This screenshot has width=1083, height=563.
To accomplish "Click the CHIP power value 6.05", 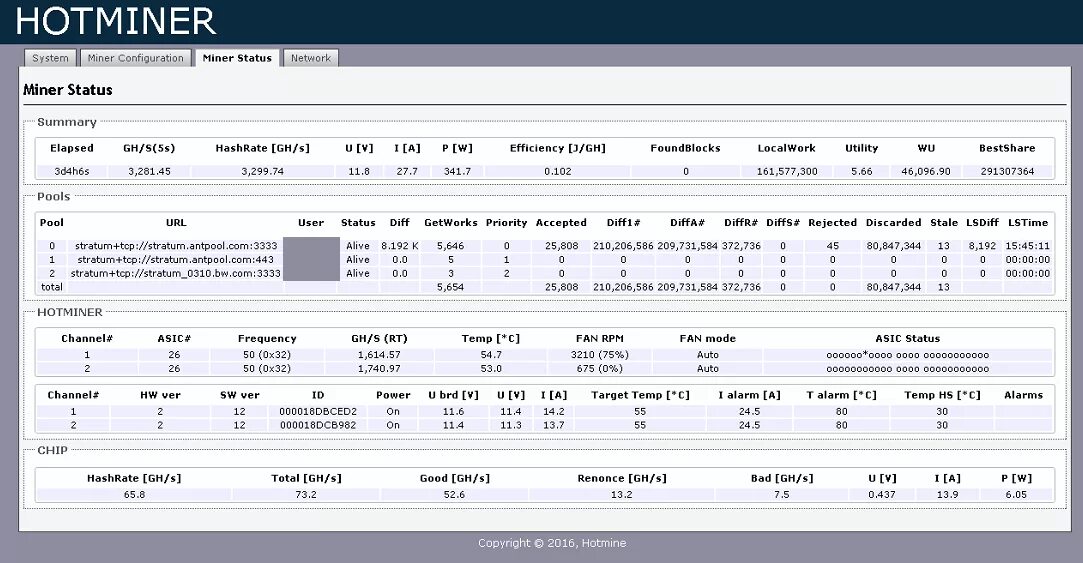I will click(1016, 495).
